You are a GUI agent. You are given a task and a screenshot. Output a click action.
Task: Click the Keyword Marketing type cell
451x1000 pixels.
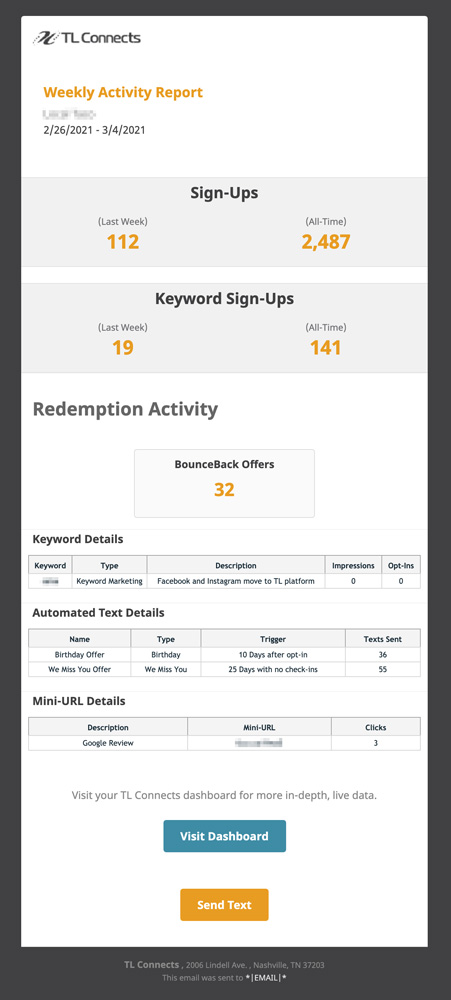[110, 581]
